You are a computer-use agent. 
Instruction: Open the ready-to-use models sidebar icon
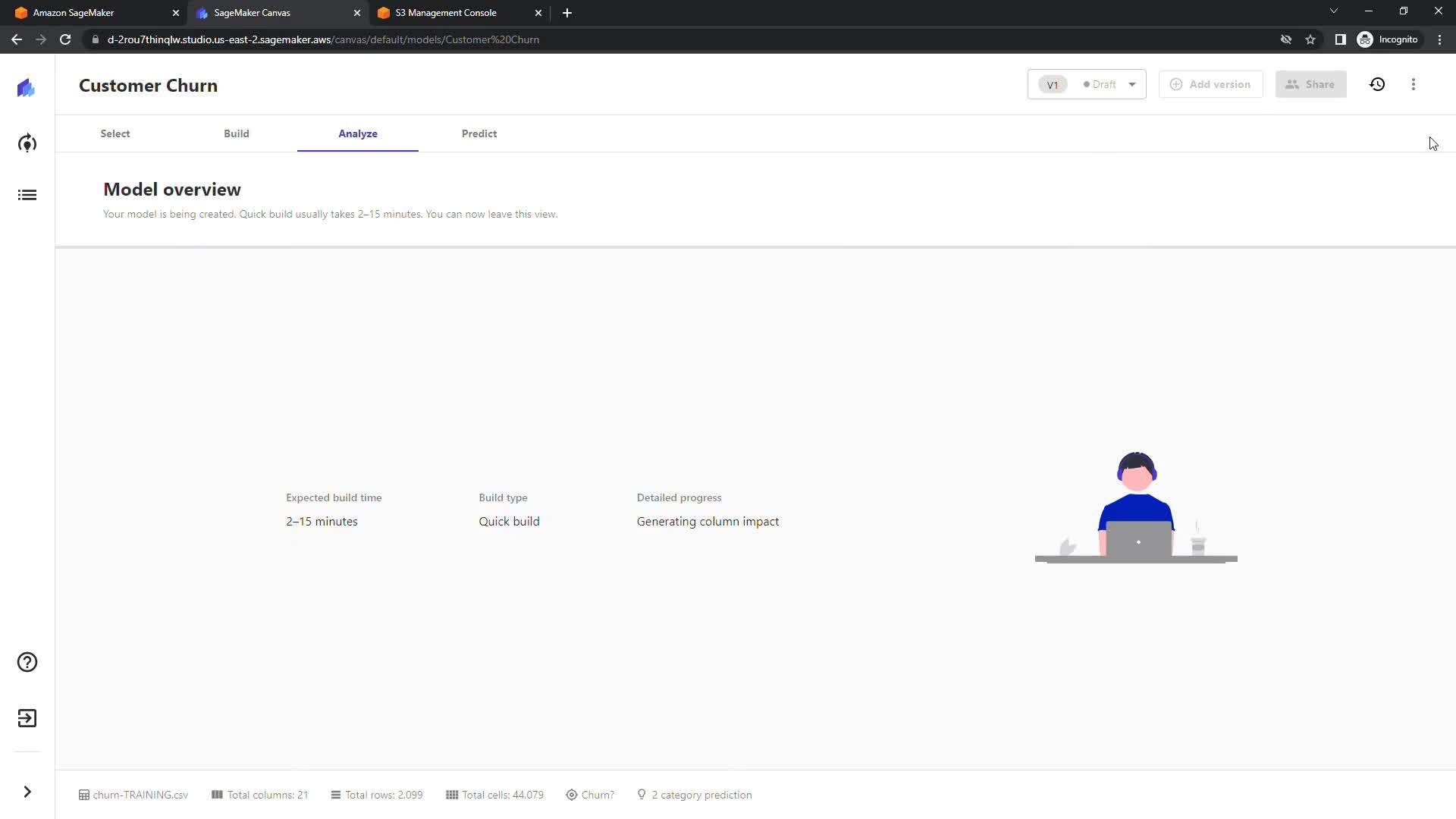[27, 143]
